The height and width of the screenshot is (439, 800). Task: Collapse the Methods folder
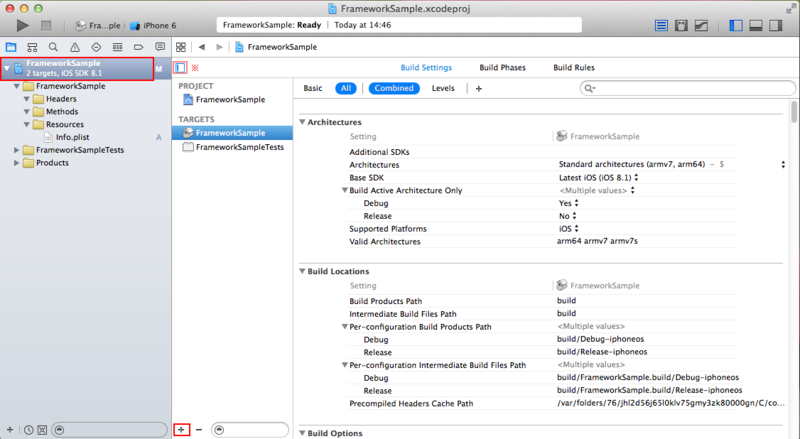click(x=27, y=112)
